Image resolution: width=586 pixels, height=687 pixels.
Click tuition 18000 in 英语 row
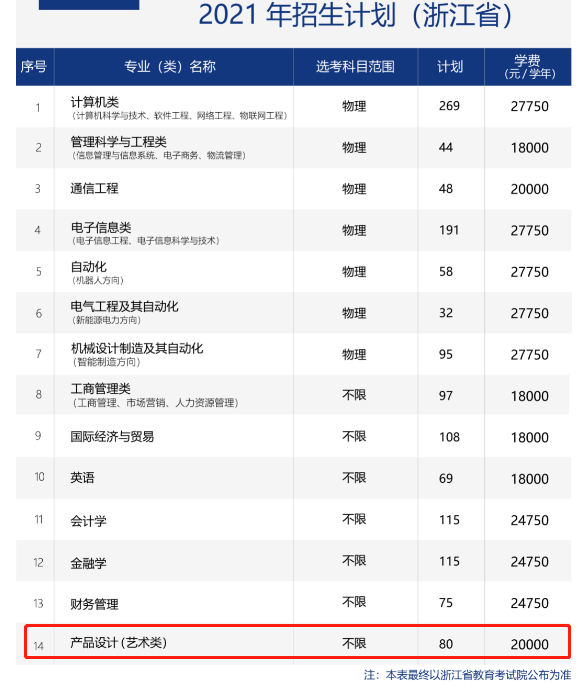point(529,478)
